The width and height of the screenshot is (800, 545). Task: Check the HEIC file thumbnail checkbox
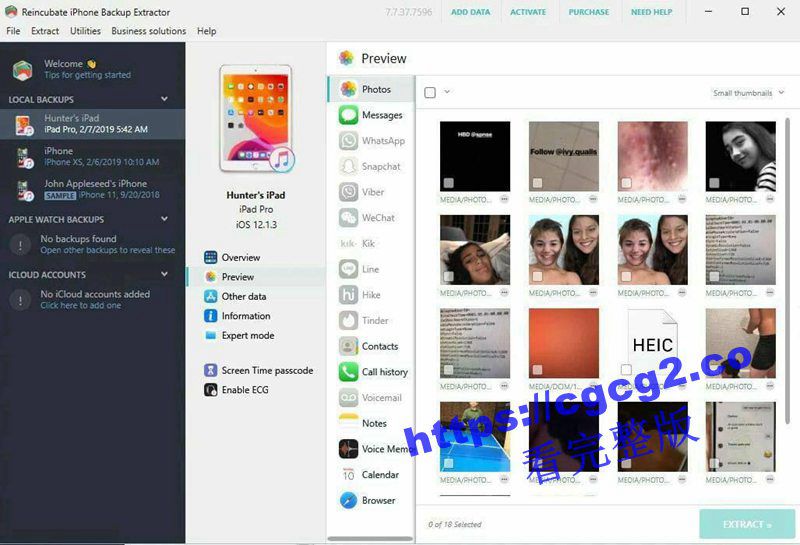[626, 370]
